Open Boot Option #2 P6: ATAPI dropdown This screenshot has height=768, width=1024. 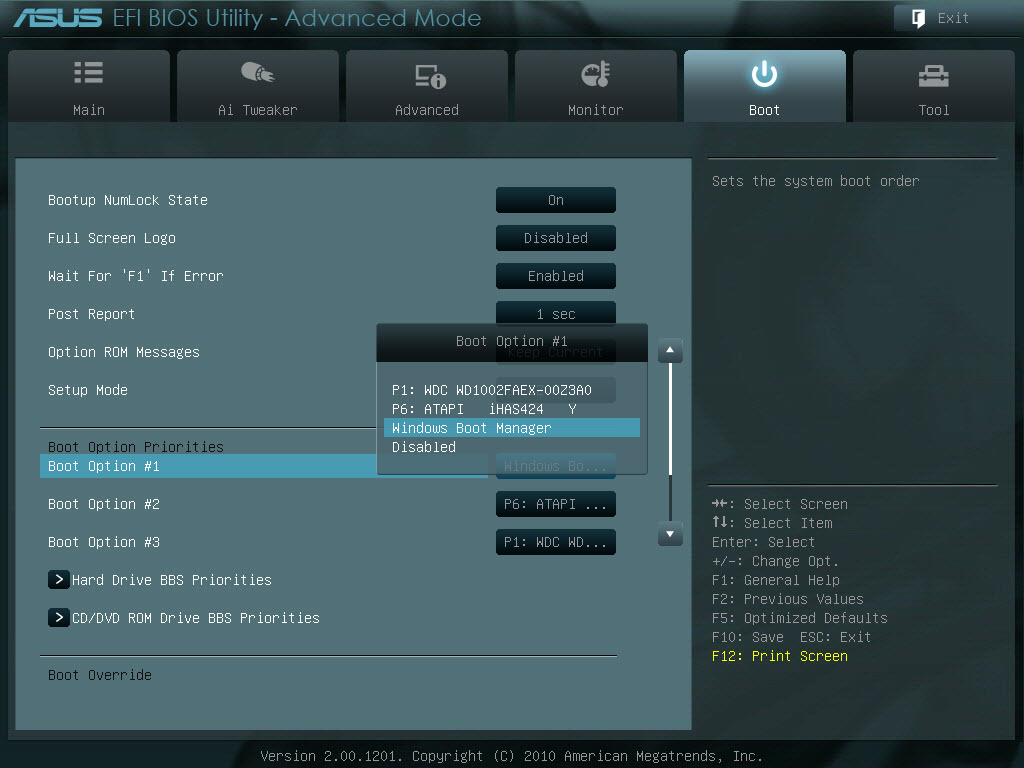(x=556, y=504)
